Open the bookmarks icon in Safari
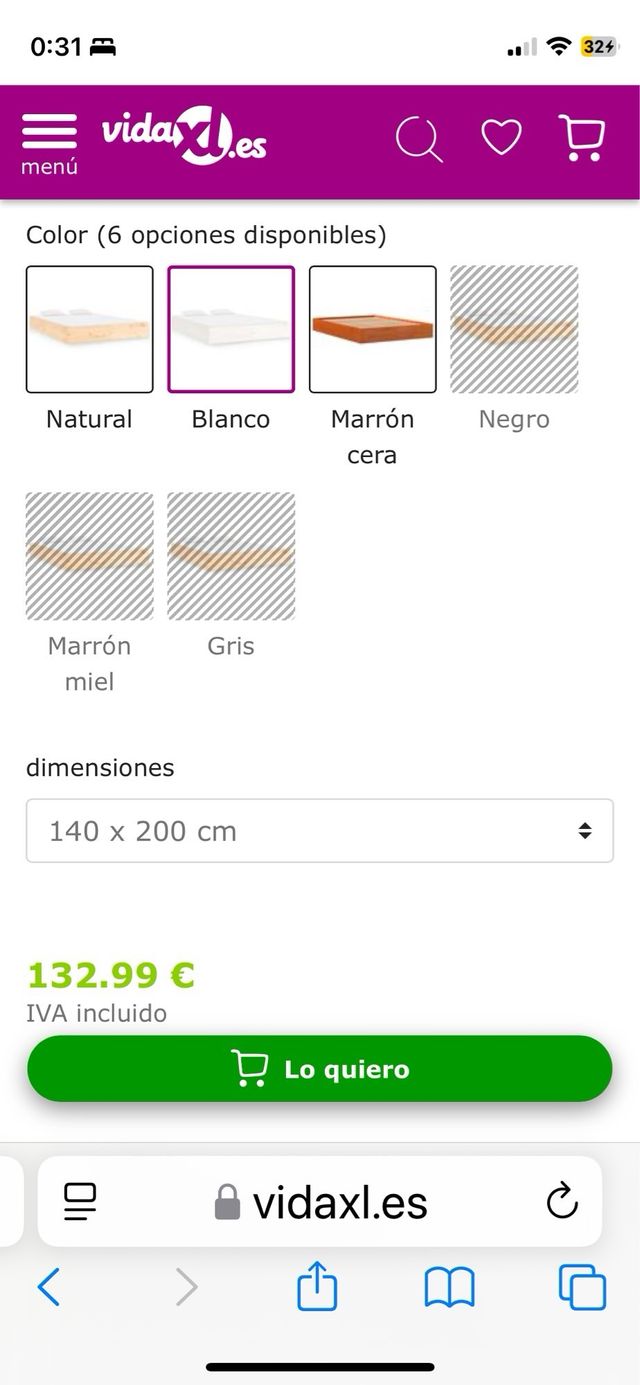This screenshot has height=1385, width=640. pyautogui.click(x=449, y=1288)
